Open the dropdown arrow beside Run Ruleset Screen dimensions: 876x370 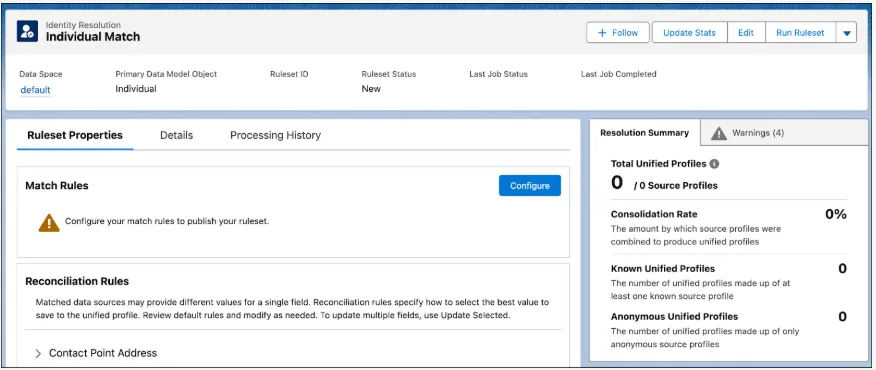(x=846, y=33)
